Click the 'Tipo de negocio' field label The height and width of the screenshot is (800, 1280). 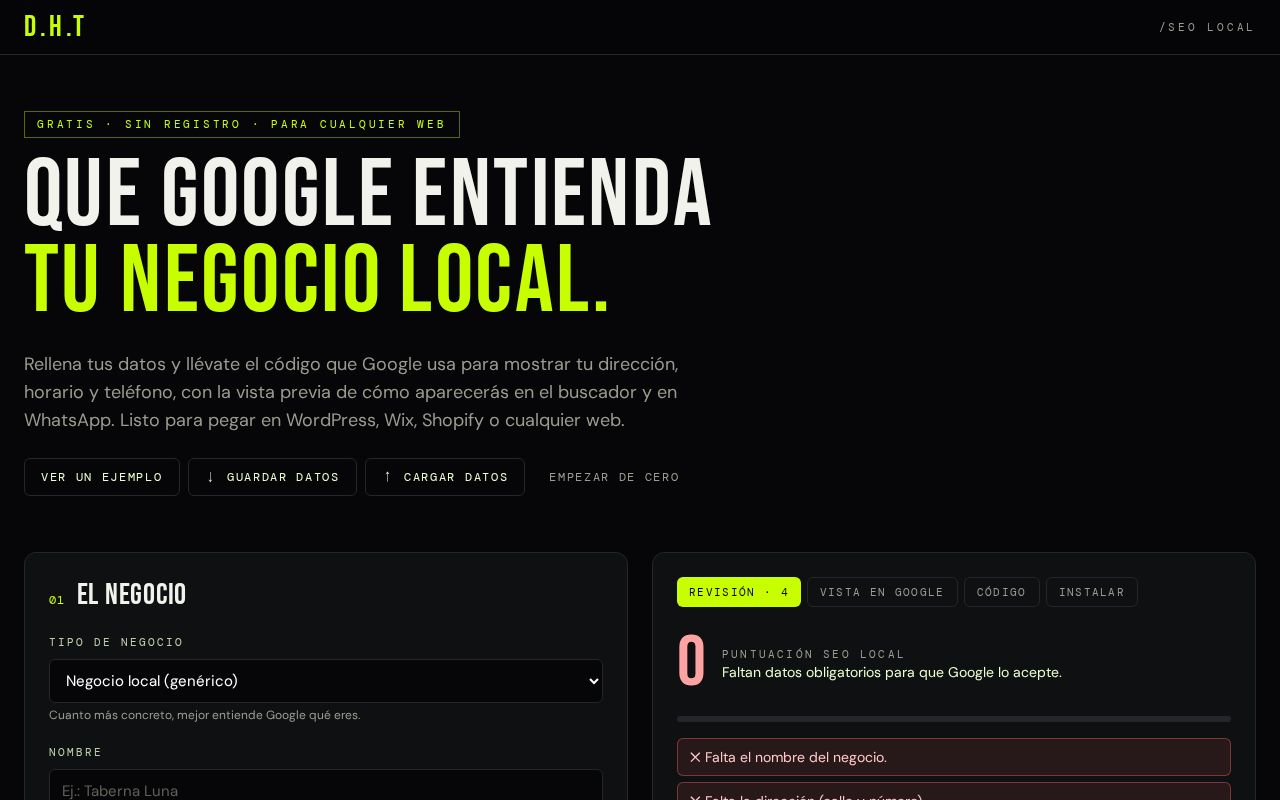click(x=116, y=642)
